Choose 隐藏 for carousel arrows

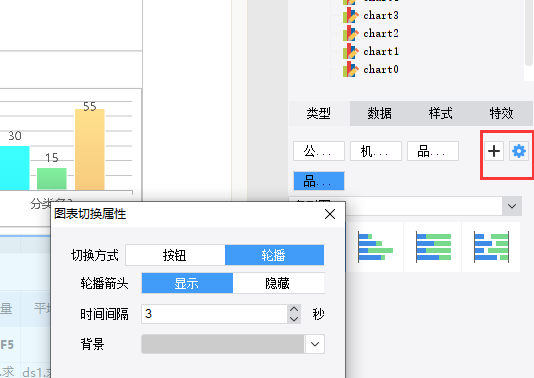[278, 283]
